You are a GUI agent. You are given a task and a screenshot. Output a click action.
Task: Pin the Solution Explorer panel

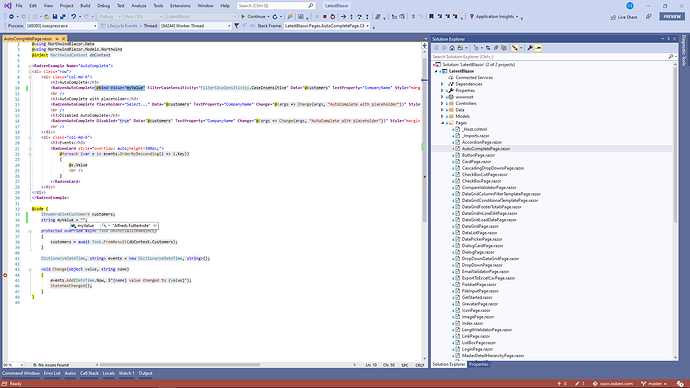click(x=668, y=39)
